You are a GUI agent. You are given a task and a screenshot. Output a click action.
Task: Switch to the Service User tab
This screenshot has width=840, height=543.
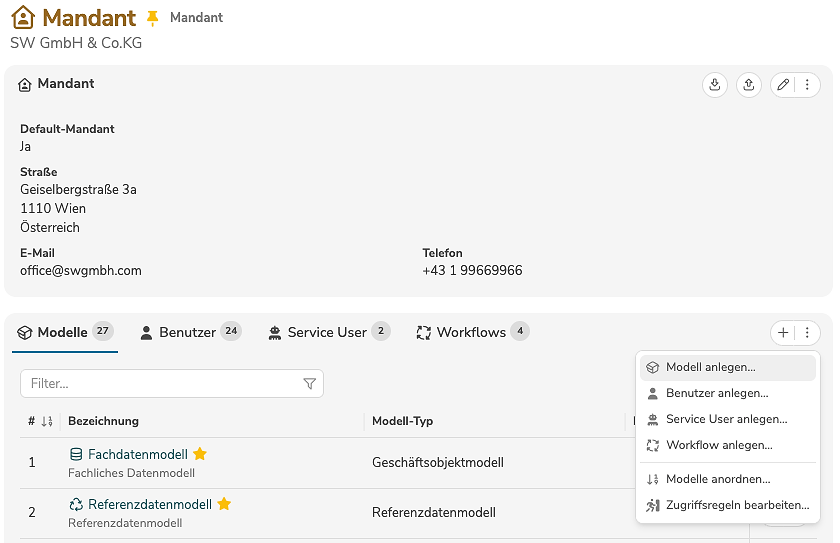[x=326, y=332]
